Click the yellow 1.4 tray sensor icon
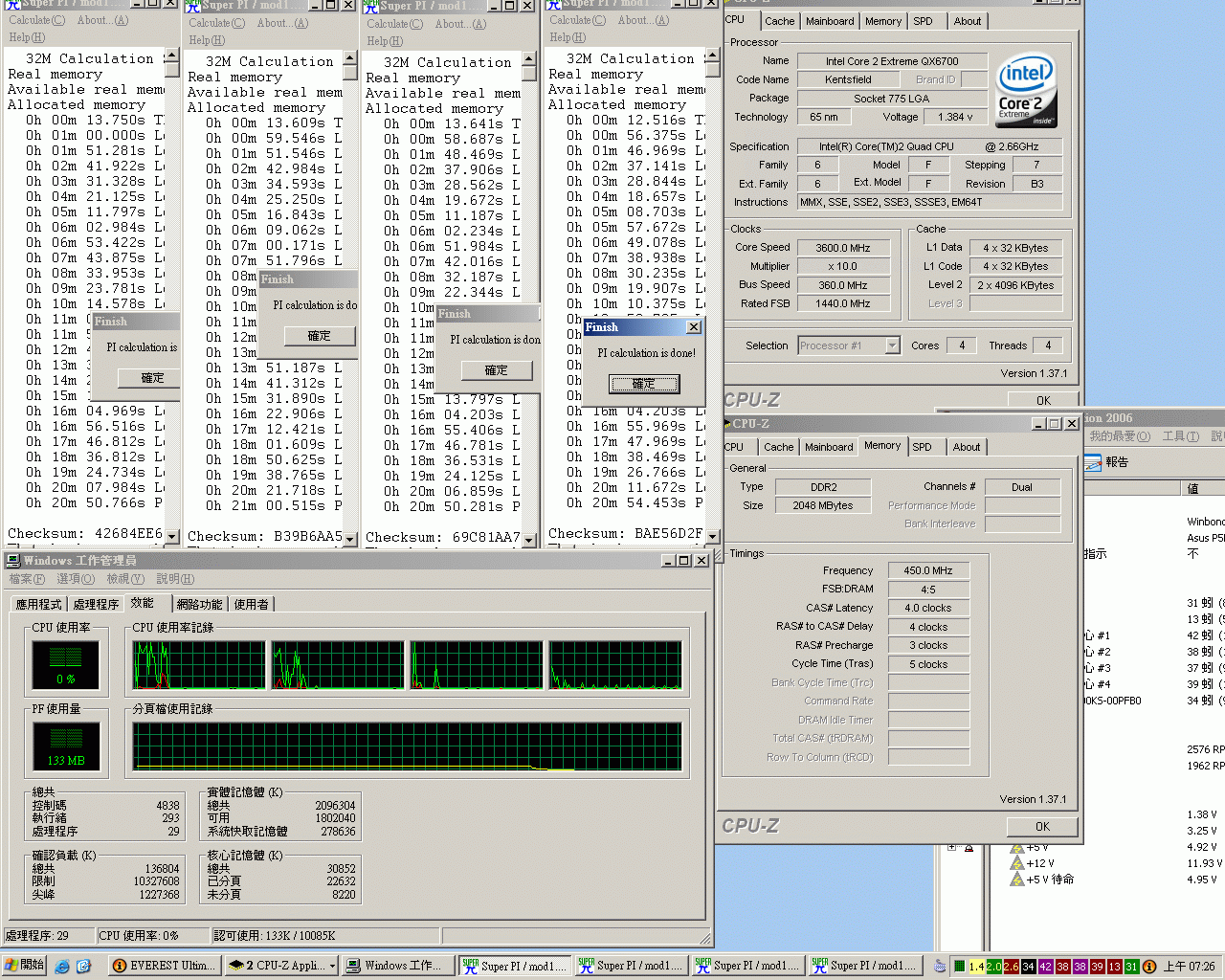 976,967
